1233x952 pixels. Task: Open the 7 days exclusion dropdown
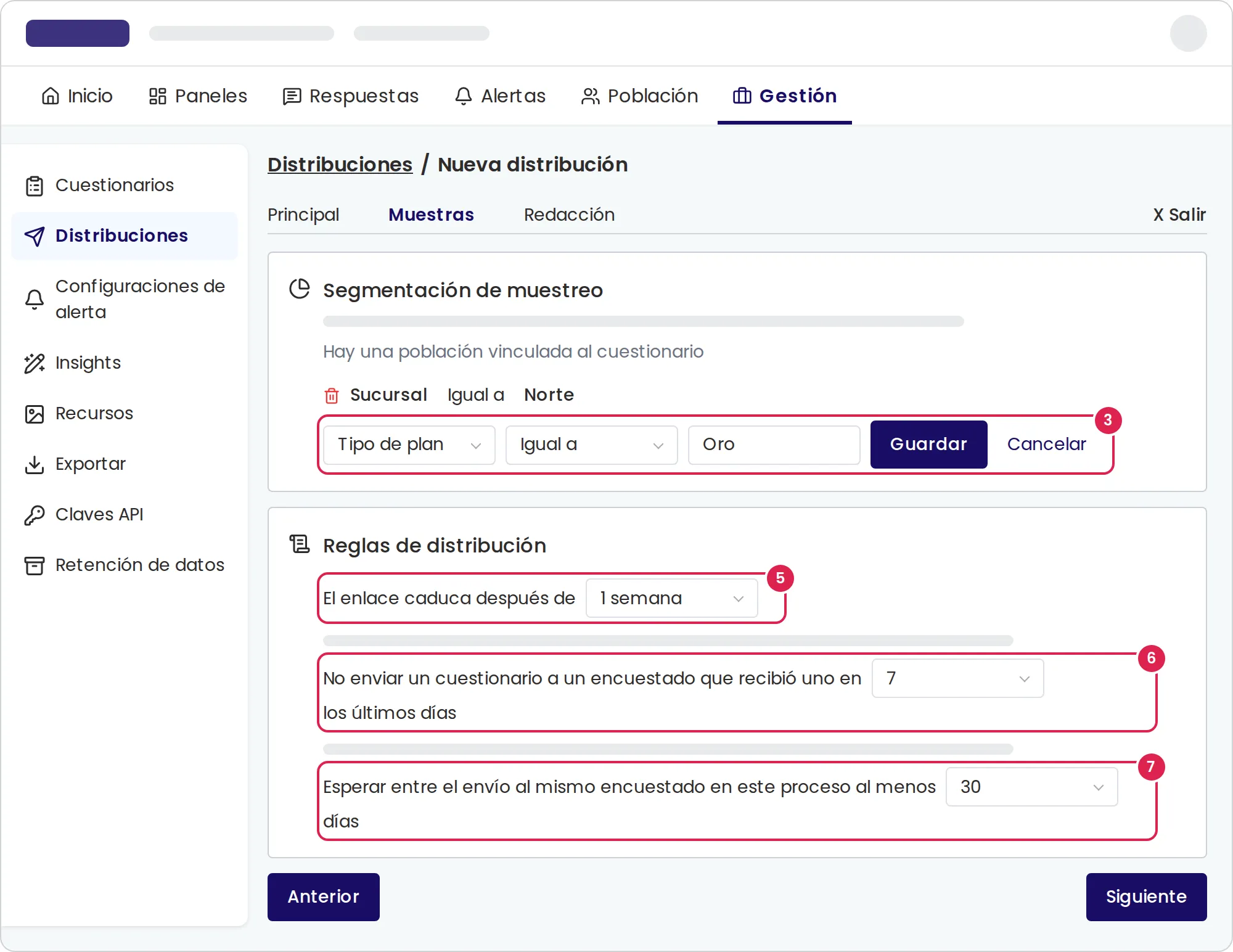[x=958, y=679]
